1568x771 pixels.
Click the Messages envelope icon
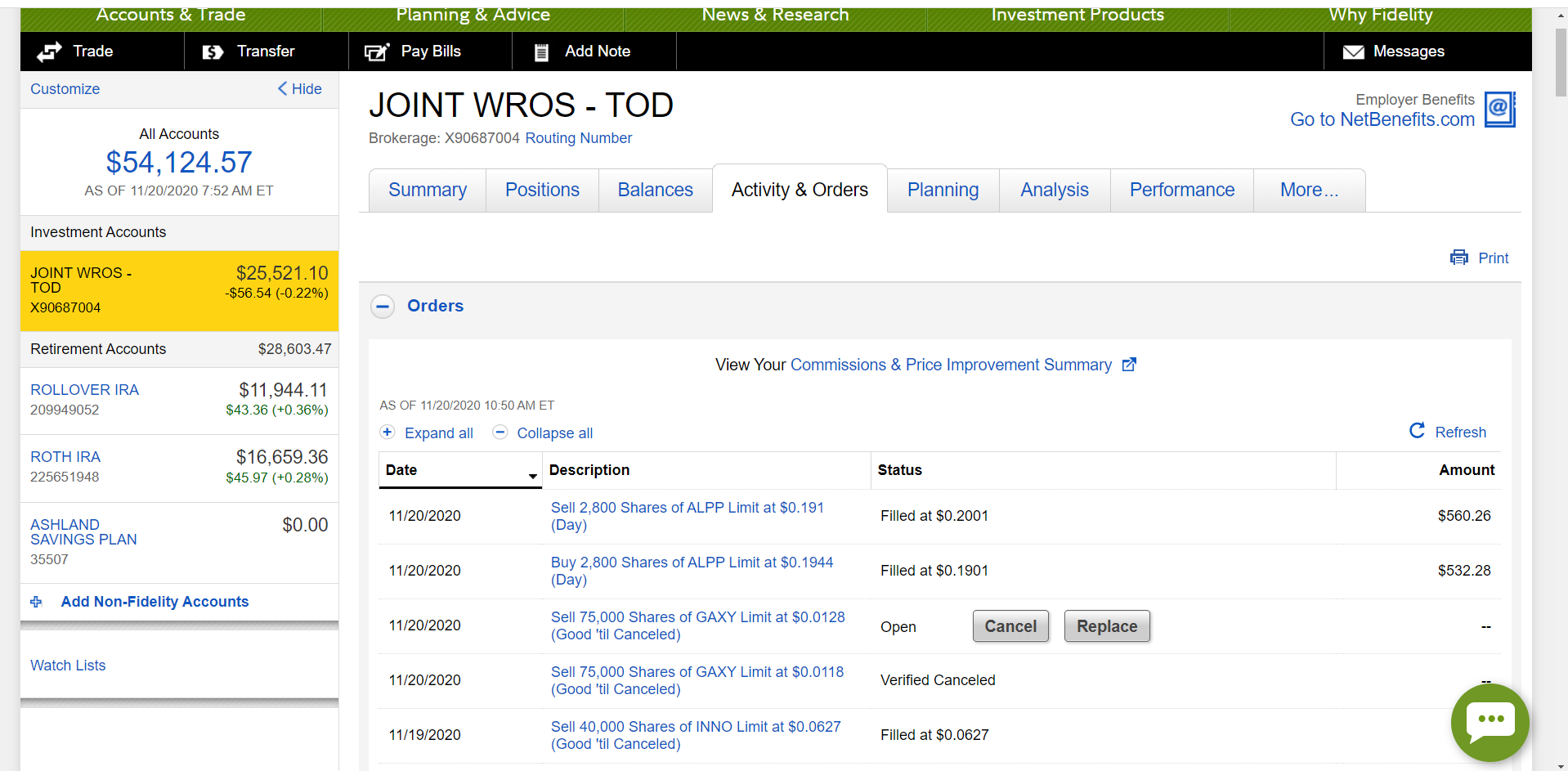[1354, 52]
